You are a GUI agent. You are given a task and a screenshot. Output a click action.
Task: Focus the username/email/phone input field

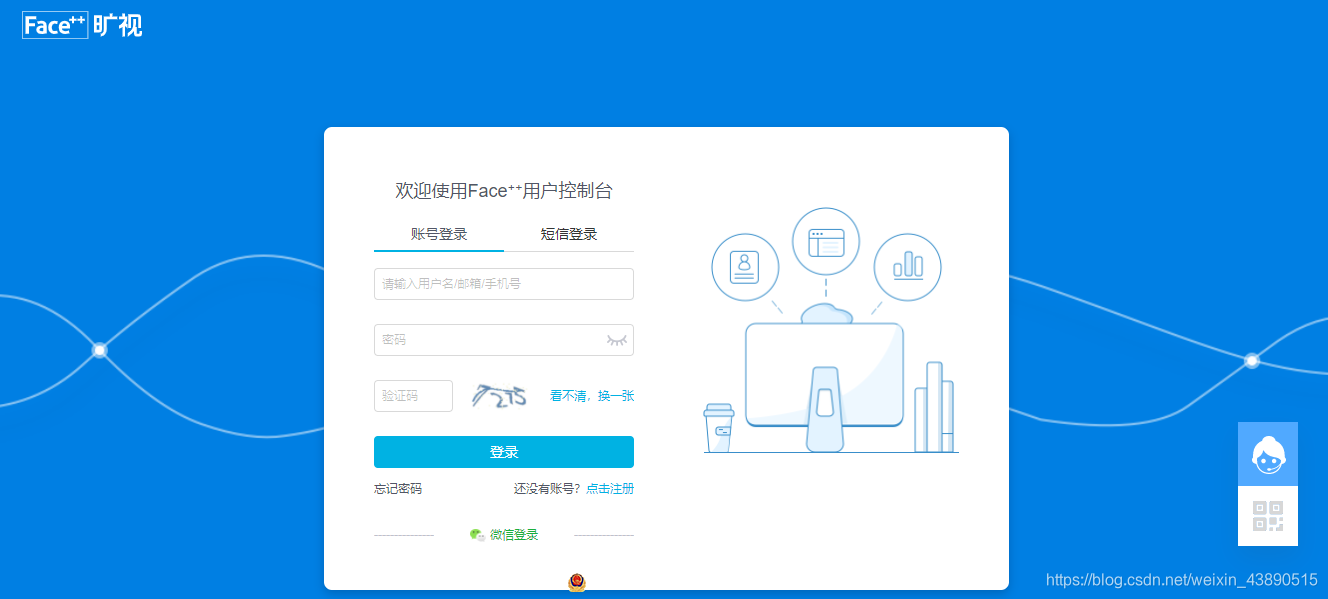pyautogui.click(x=504, y=284)
